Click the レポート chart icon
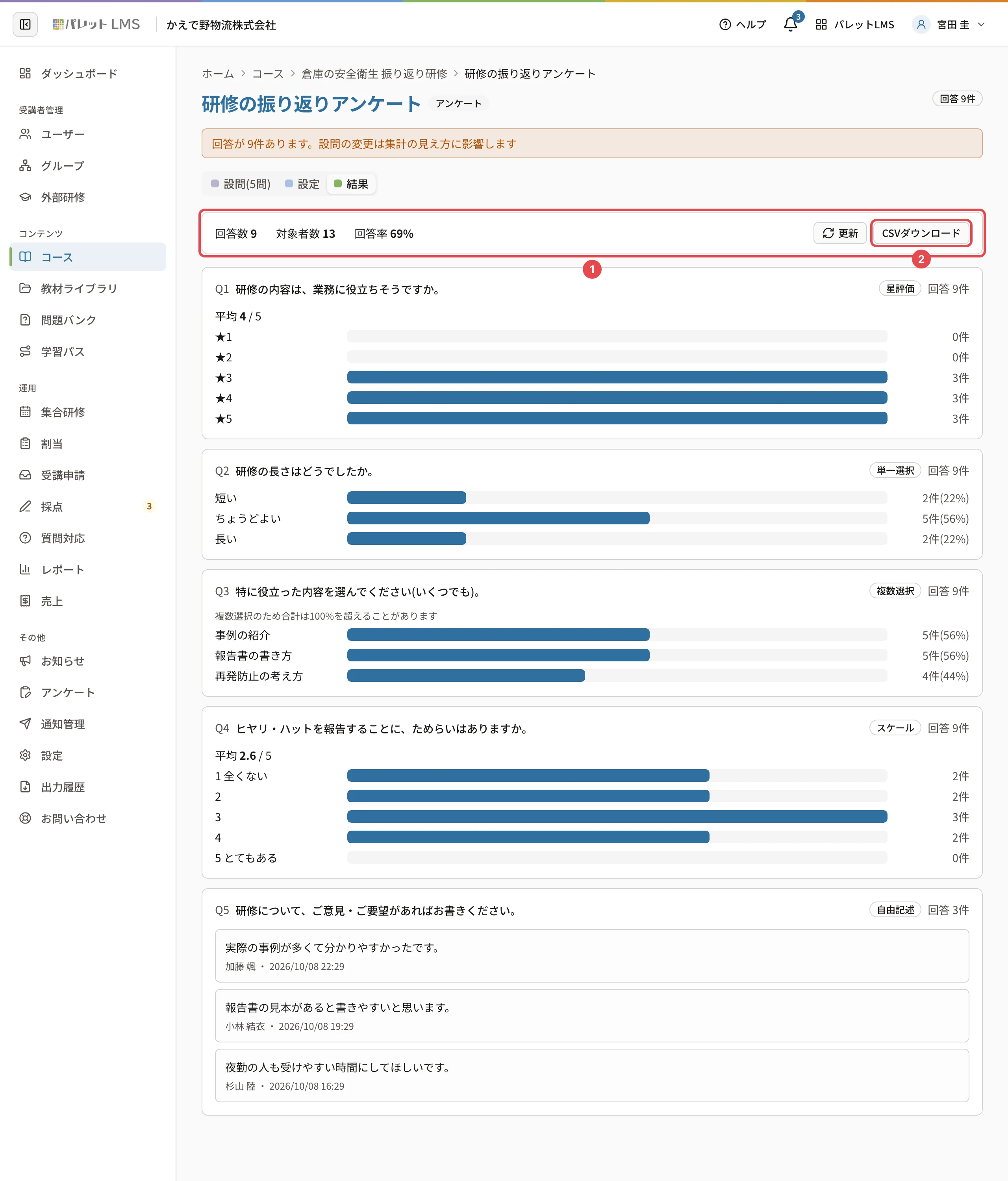The width and height of the screenshot is (1008, 1181). [25, 569]
